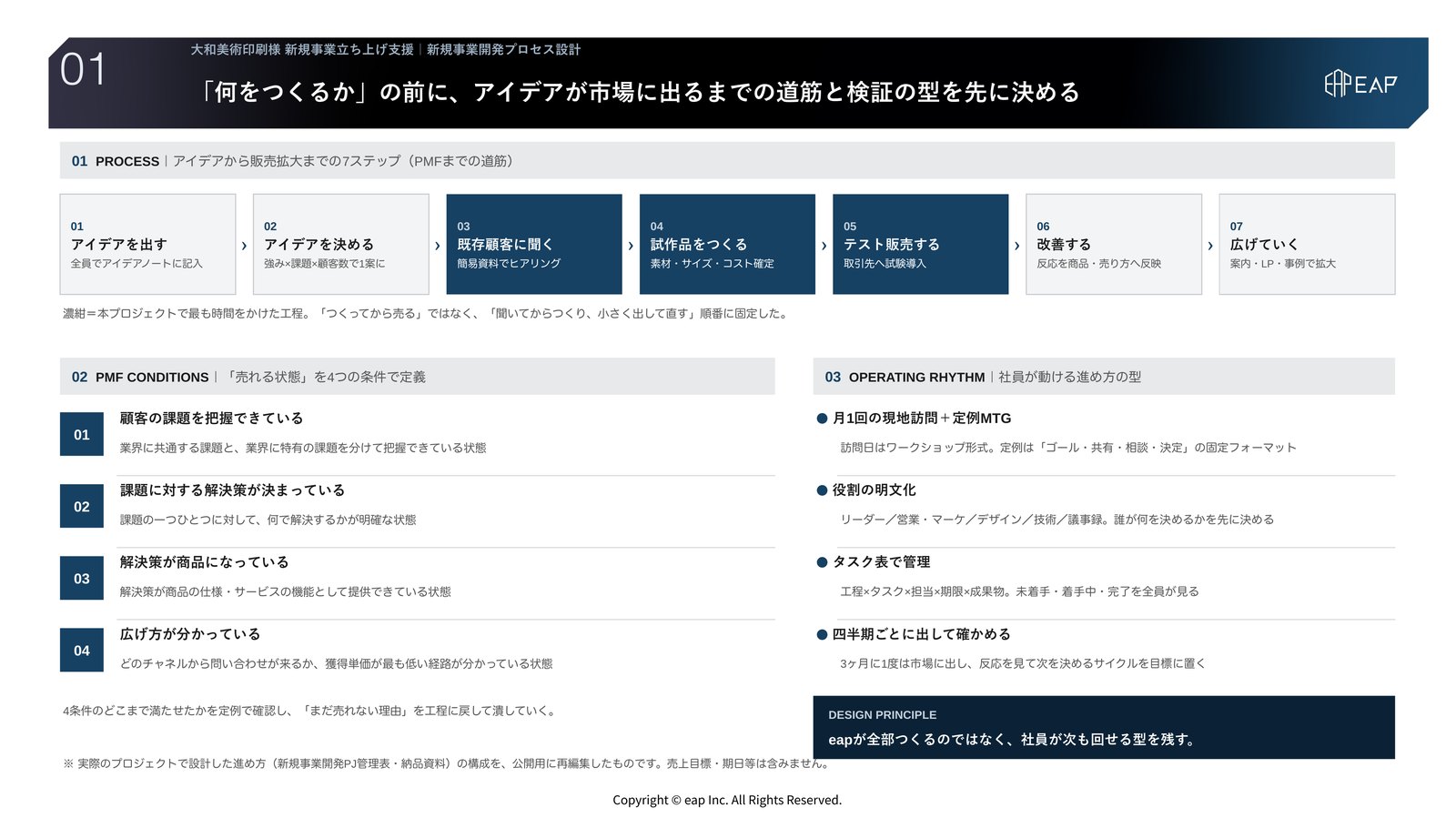The height and width of the screenshot is (818, 1456).
Task: Click the Copyright © eap Inc. footer
Action: click(x=727, y=800)
